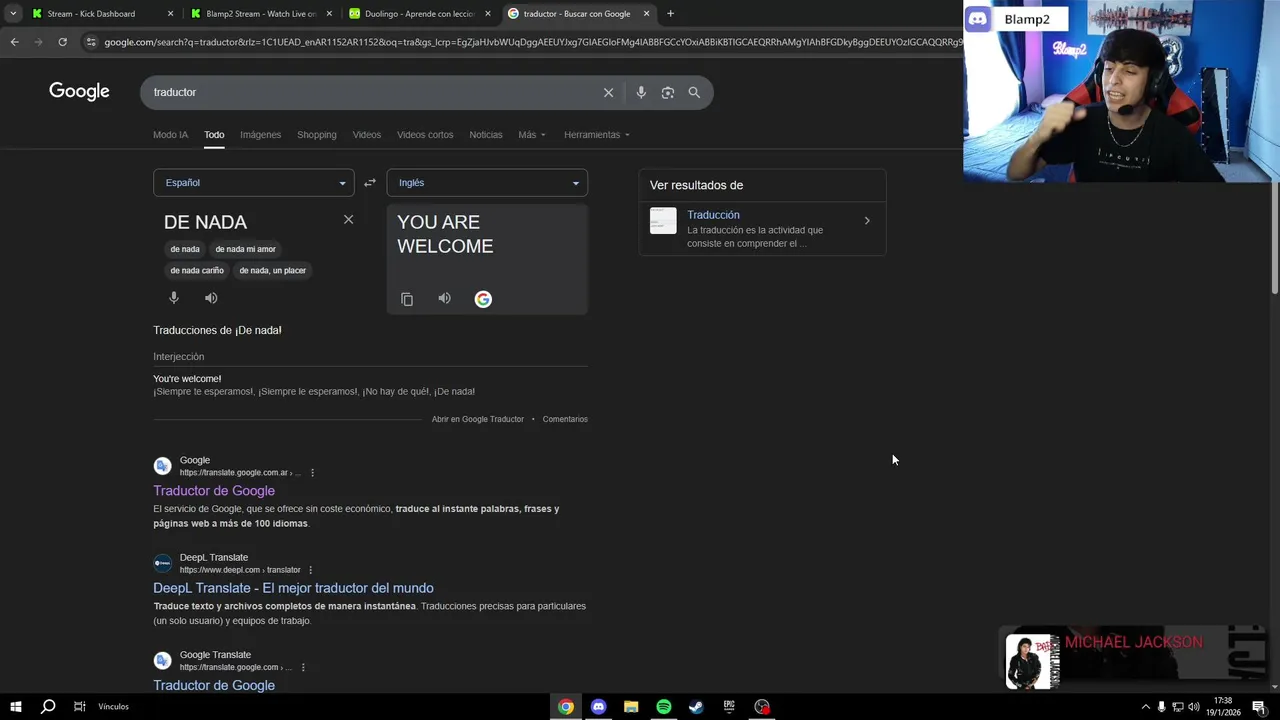Clear the search box with the X icon
The image size is (1280, 720).
[608, 92]
